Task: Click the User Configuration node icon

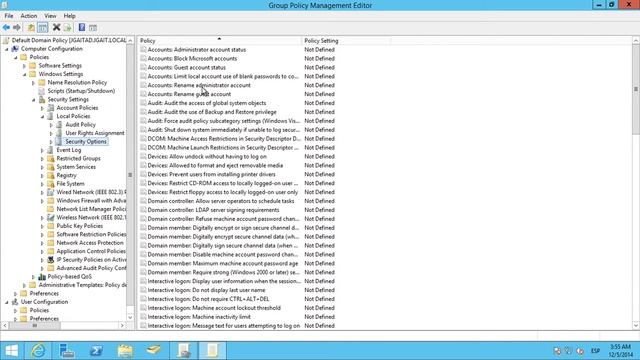Action: [15, 302]
